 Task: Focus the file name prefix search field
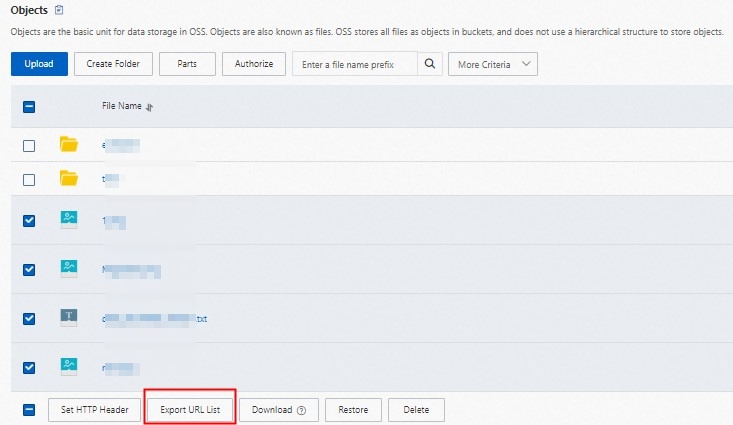point(355,64)
